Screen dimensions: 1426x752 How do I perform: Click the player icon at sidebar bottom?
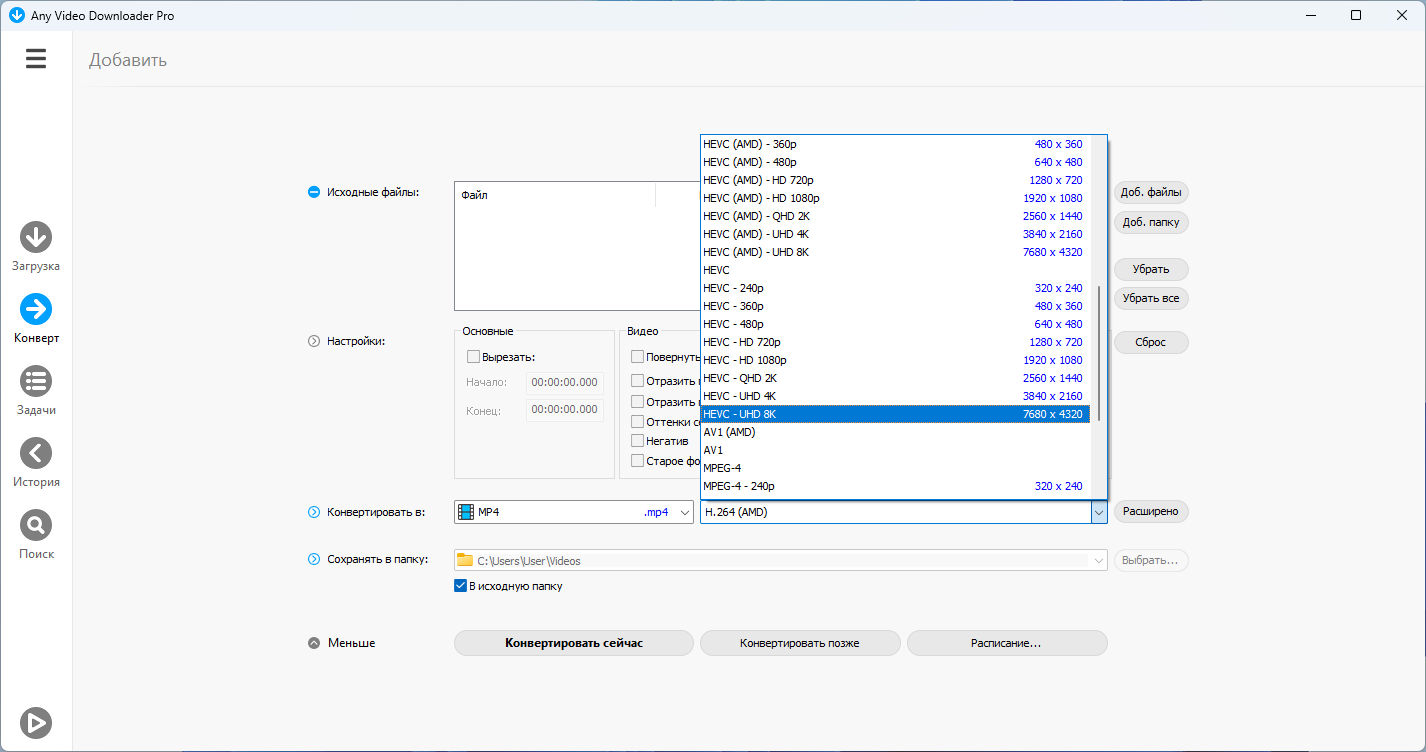point(36,722)
